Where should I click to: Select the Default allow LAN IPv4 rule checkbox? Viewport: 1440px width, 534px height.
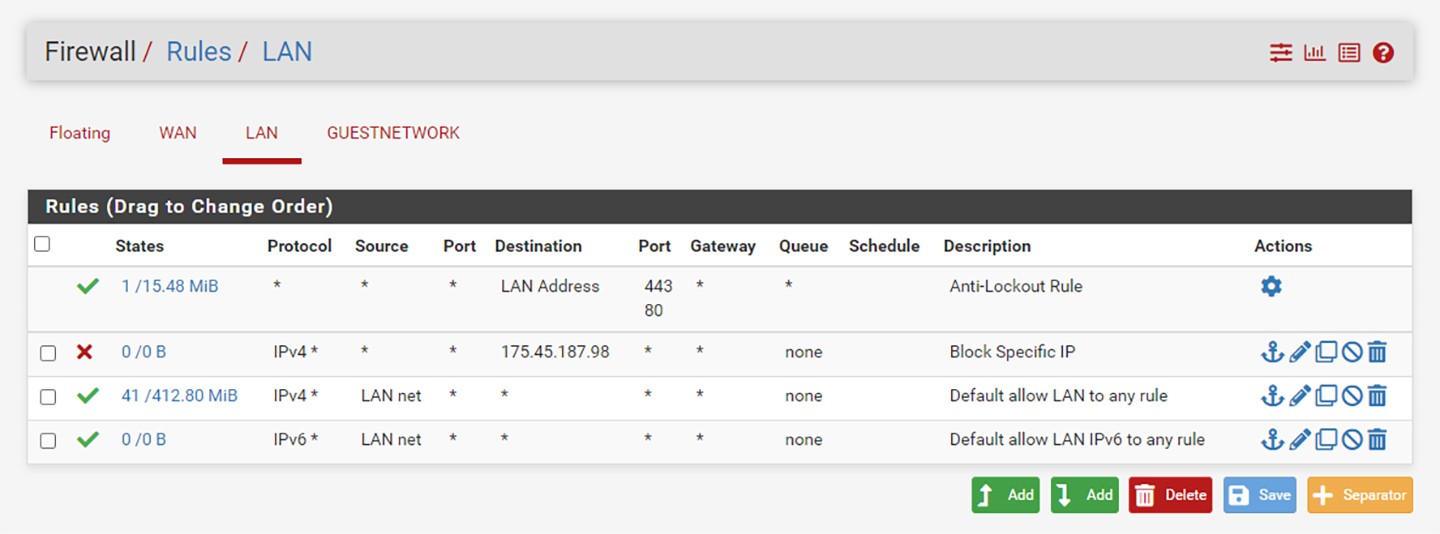coord(48,397)
